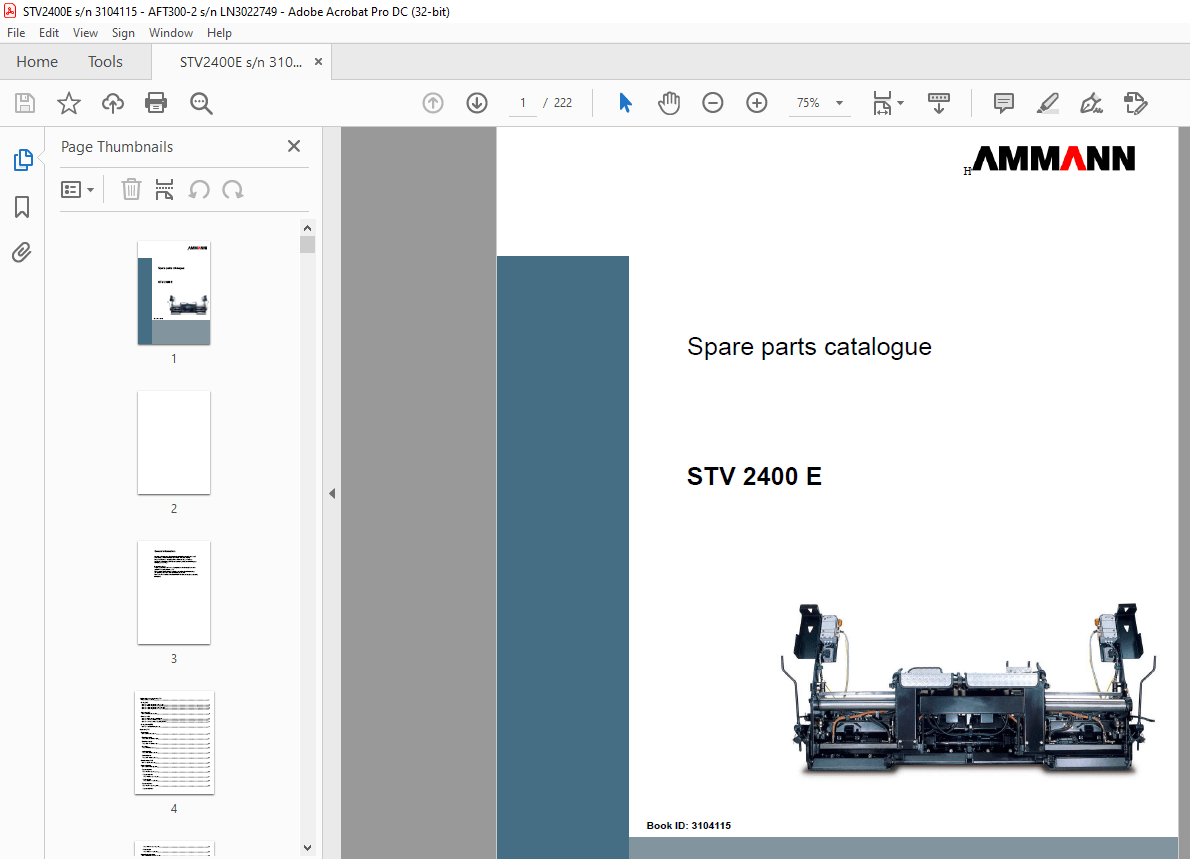Screen dimensions: 1190x859
Task: Open the Fill & Sign tool
Action: pos(1091,102)
